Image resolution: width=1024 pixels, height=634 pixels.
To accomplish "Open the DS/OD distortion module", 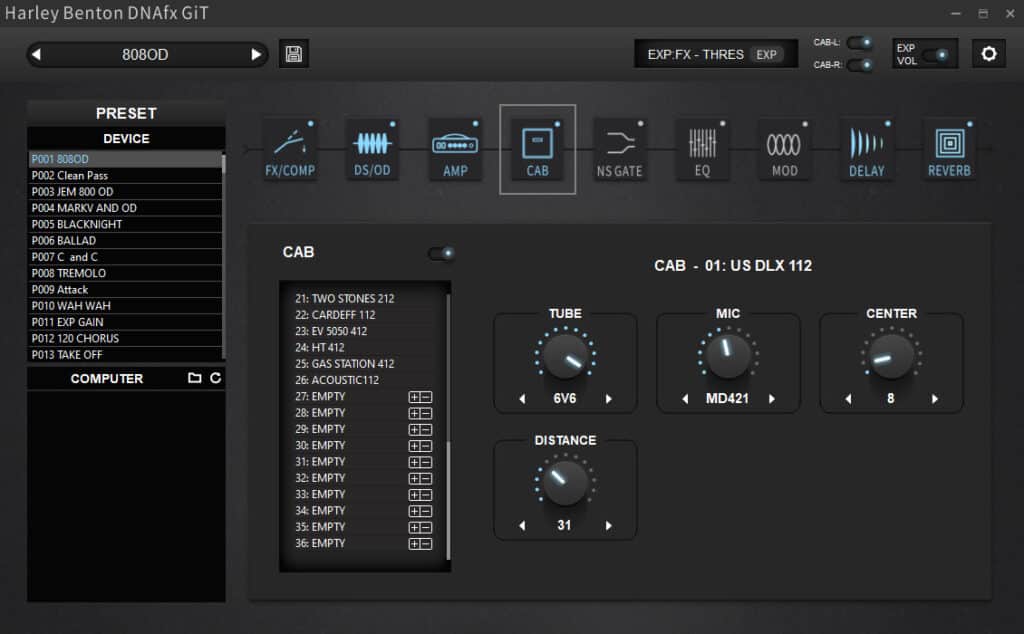I will [x=372, y=150].
